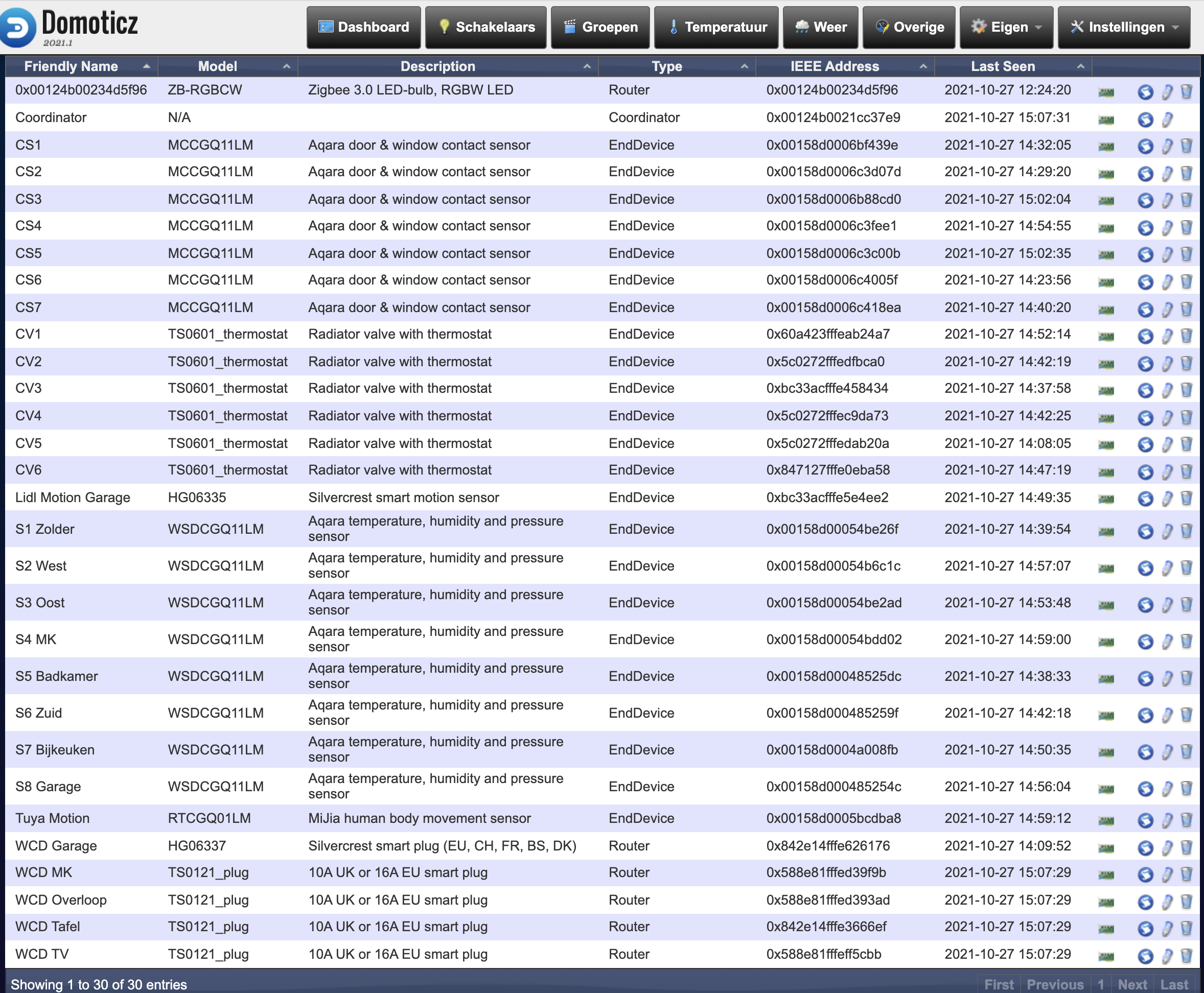Click IEEE address 0x00158d0006c3fee1
The width and height of the screenshot is (1204, 993).
point(831,226)
